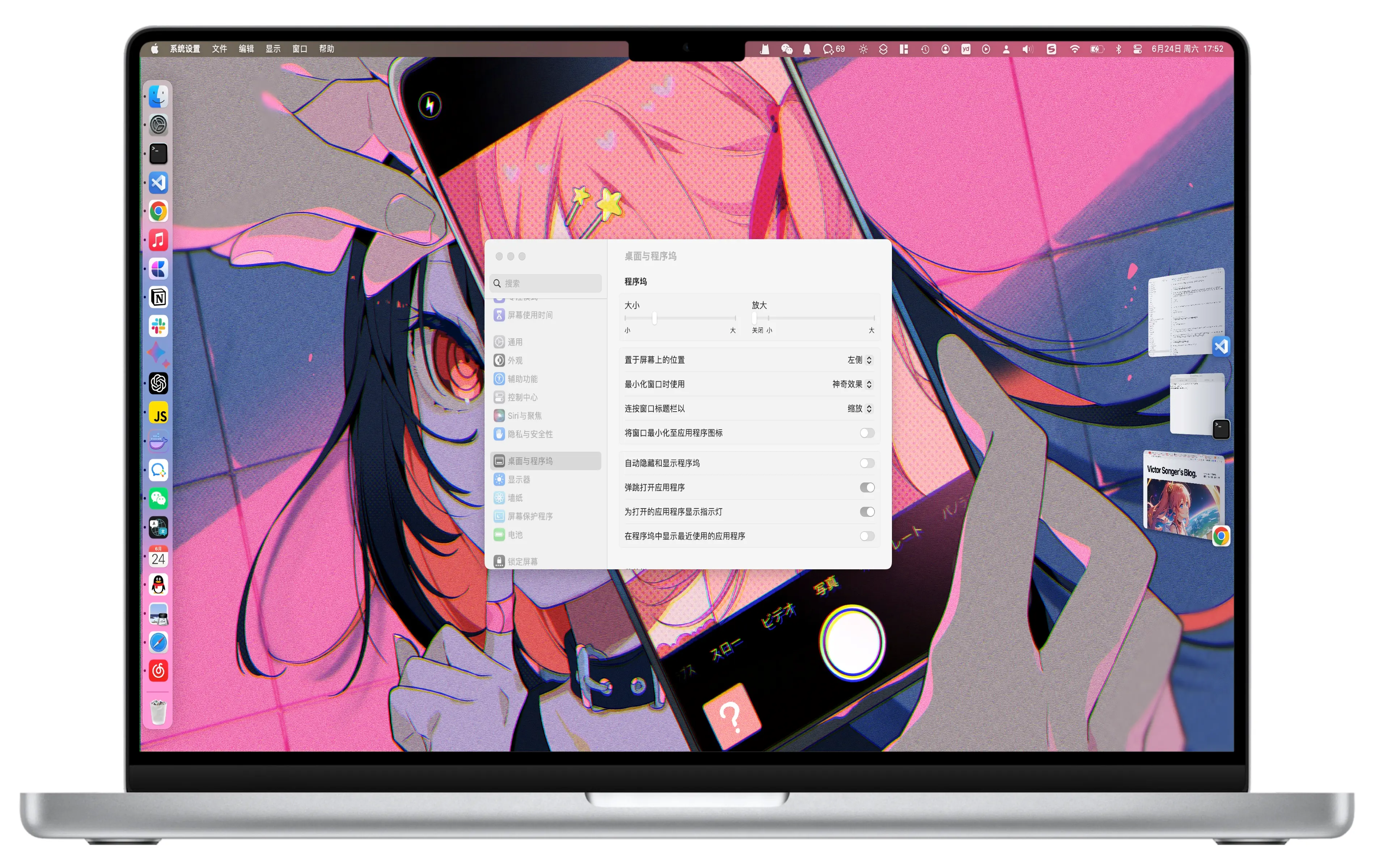This screenshot has width=1375, height=868.
Task: Open Terminal from the dock
Action: point(158,153)
